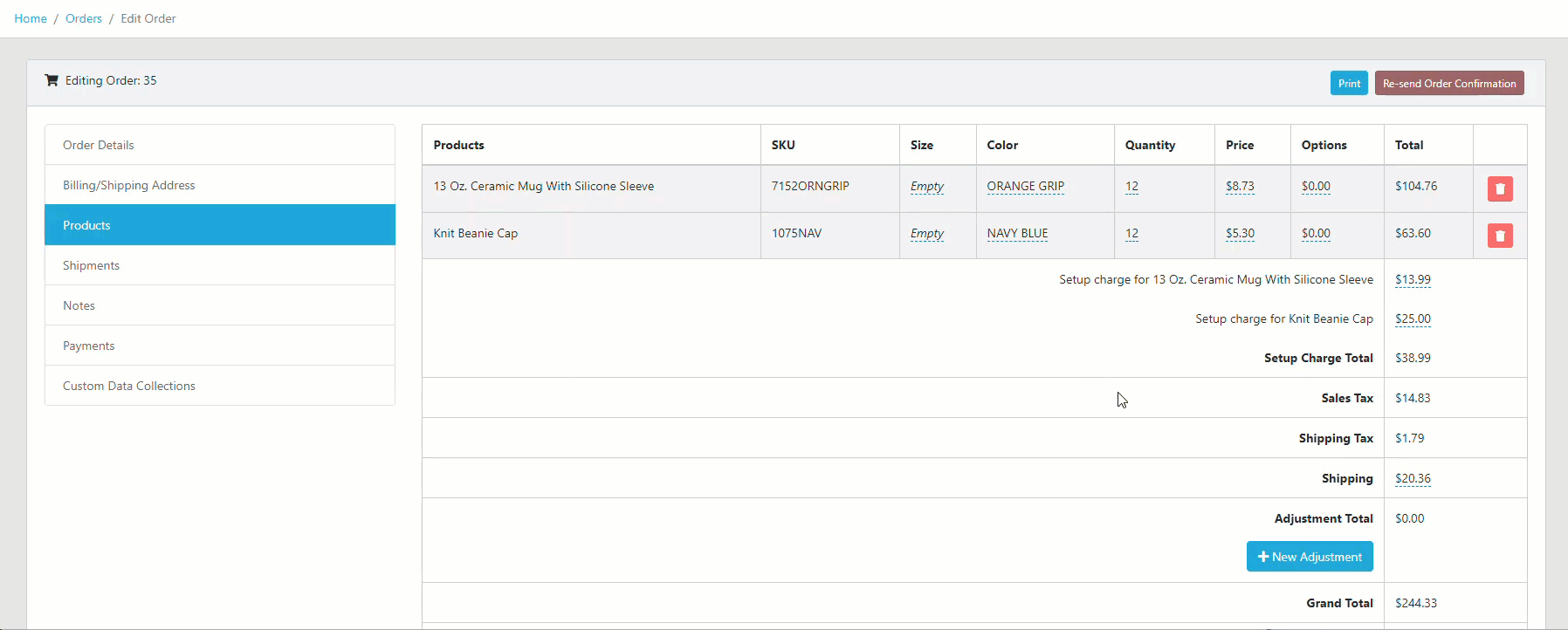Delete the Ceramic Mug product row
Screen dimensions: 1568x630
click(1499, 188)
